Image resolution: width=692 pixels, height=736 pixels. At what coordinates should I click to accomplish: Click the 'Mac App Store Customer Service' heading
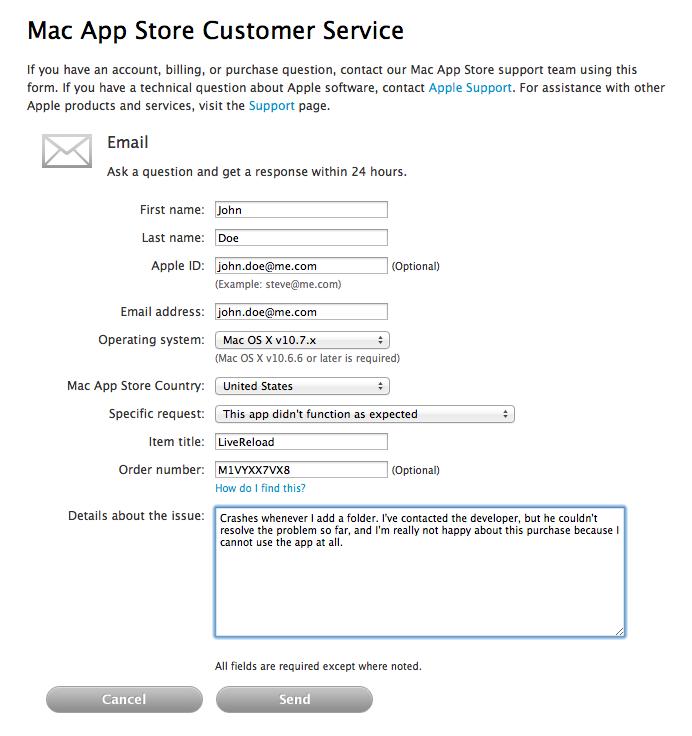click(x=215, y=31)
